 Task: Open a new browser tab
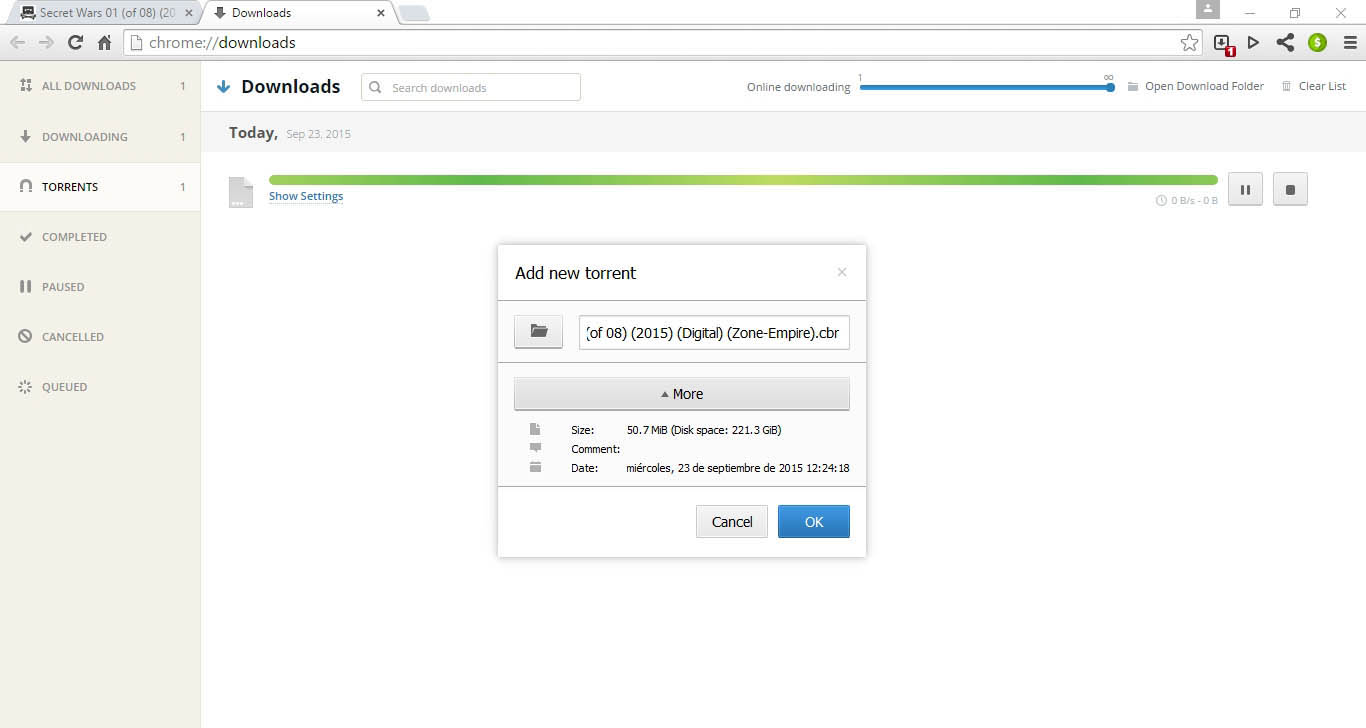[413, 13]
